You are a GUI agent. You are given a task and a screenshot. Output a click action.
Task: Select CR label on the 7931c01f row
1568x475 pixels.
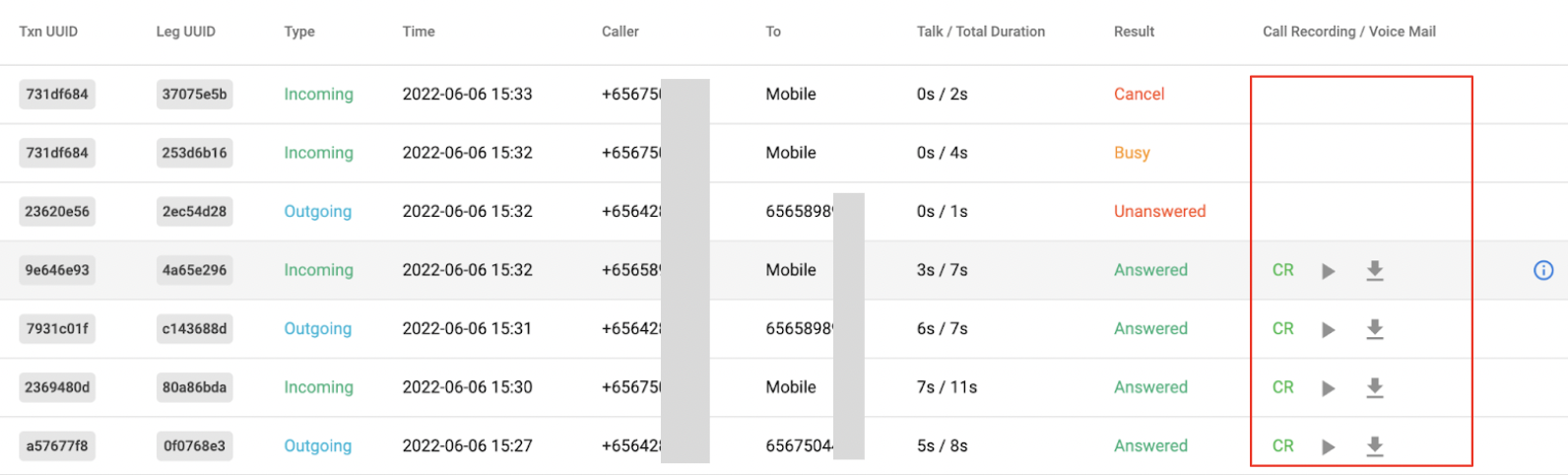pos(1282,329)
